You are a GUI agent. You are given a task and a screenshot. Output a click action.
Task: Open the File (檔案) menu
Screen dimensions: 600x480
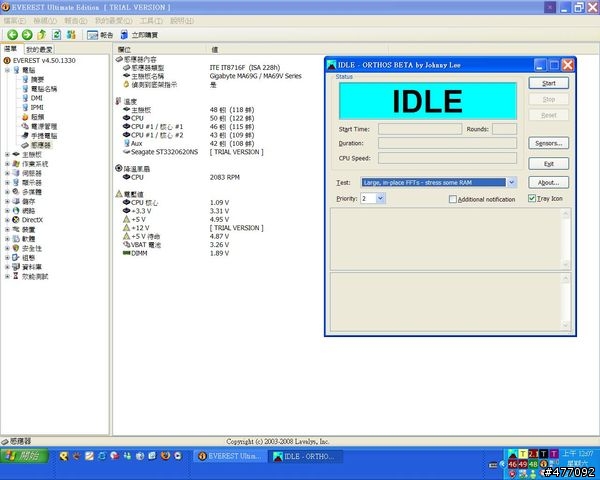[15, 21]
